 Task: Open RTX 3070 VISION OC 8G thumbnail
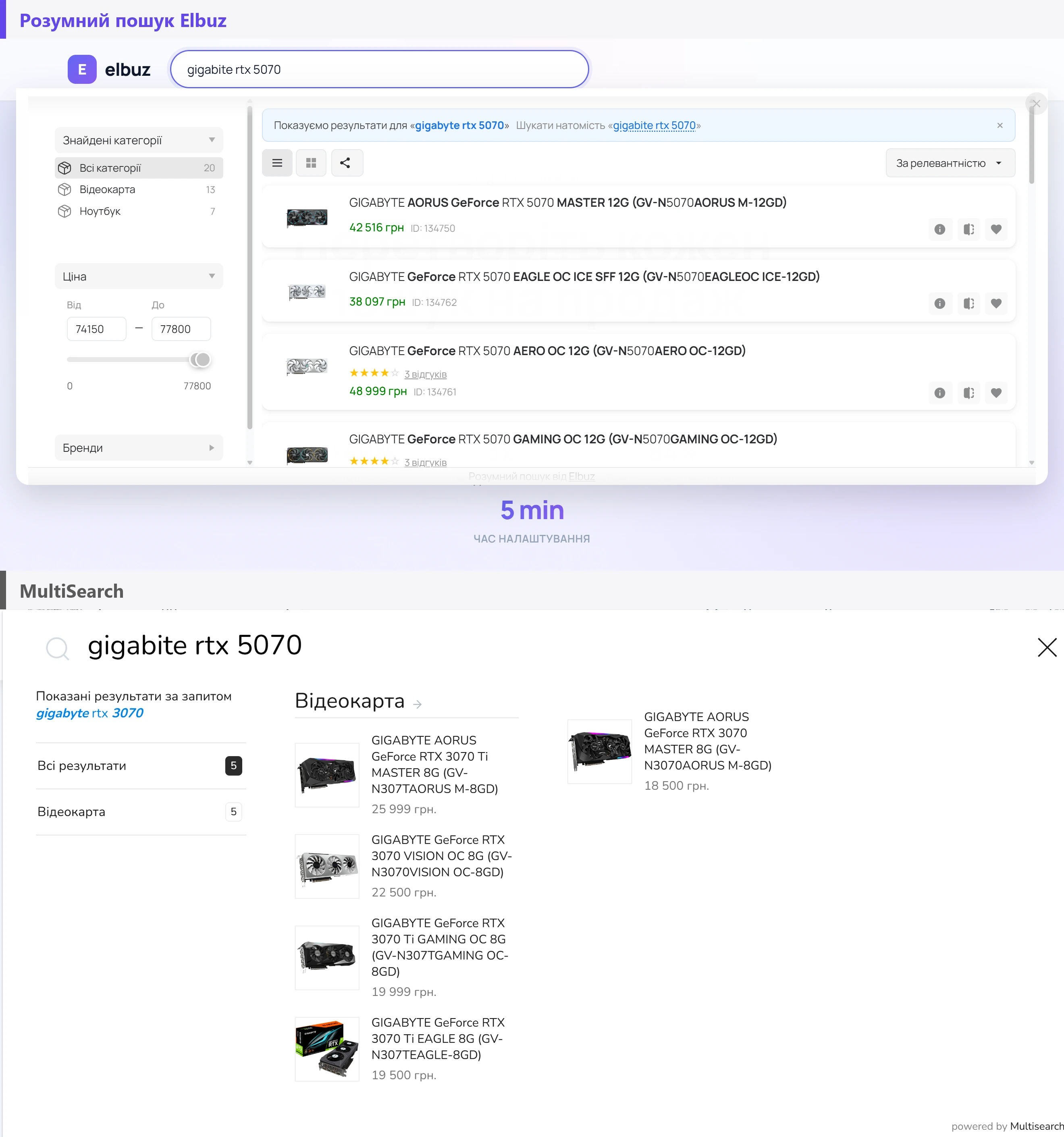tap(327, 867)
